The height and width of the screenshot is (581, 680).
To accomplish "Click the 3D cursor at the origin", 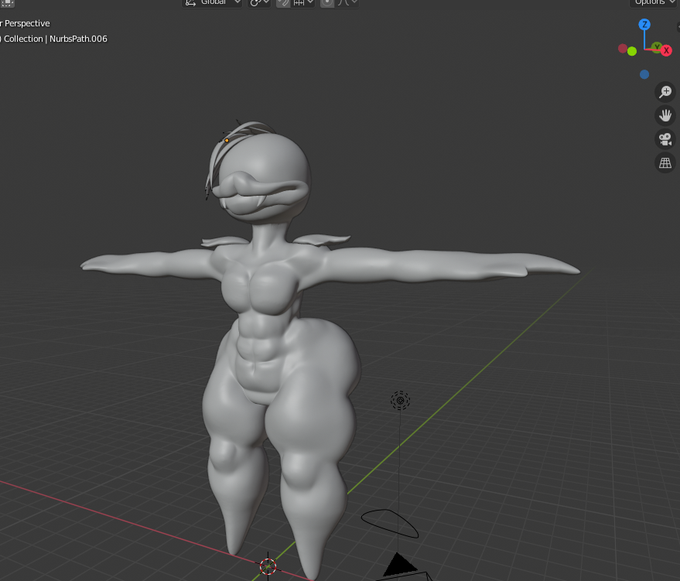I will coord(268,566).
